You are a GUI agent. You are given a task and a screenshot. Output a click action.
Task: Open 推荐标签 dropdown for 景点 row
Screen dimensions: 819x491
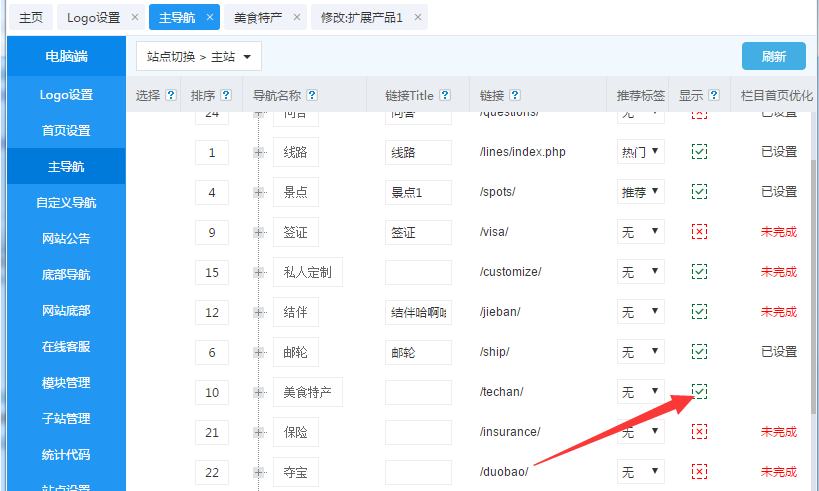(x=640, y=192)
